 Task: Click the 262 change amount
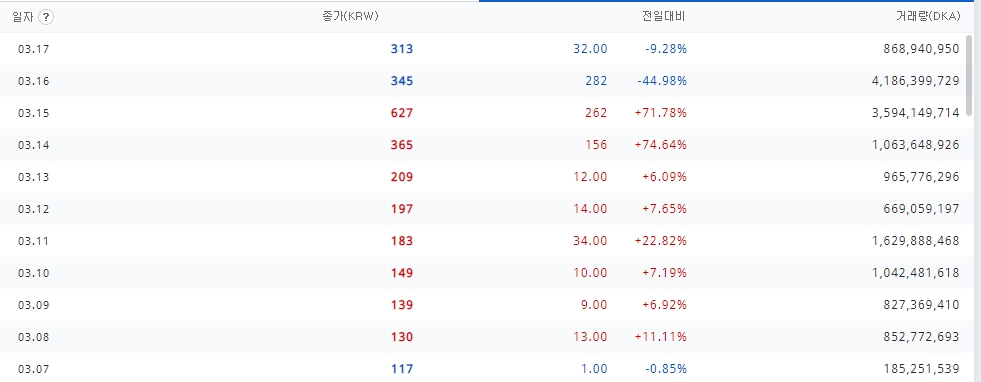coord(596,113)
